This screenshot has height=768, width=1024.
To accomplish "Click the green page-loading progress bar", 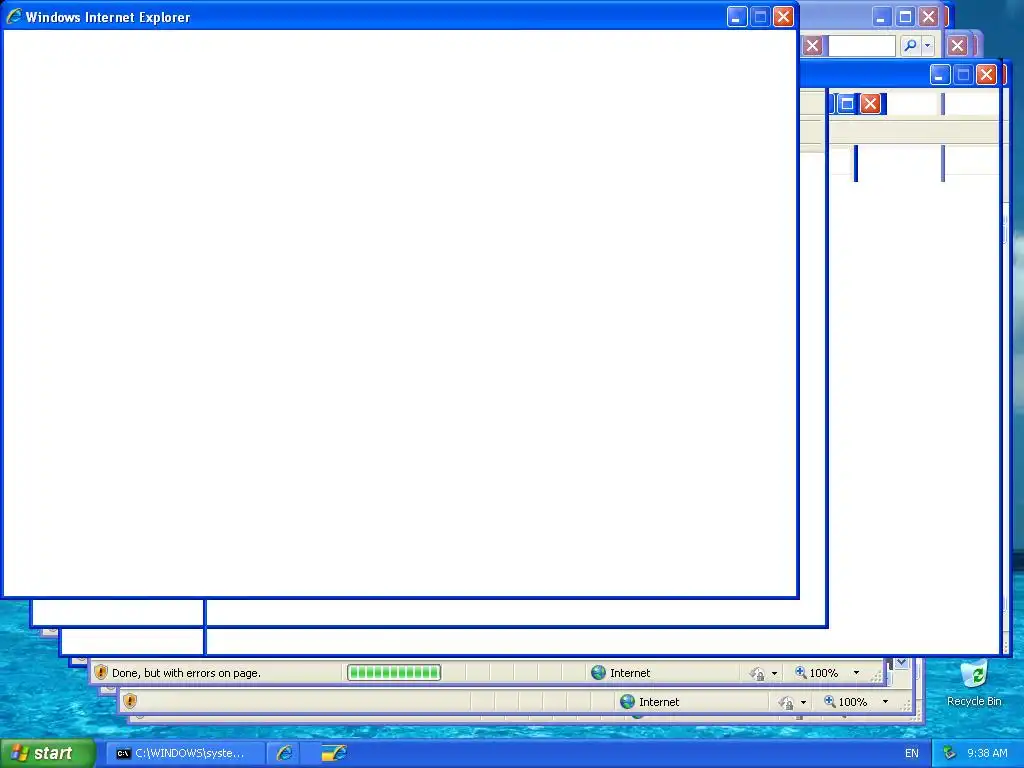I will tap(394, 673).
